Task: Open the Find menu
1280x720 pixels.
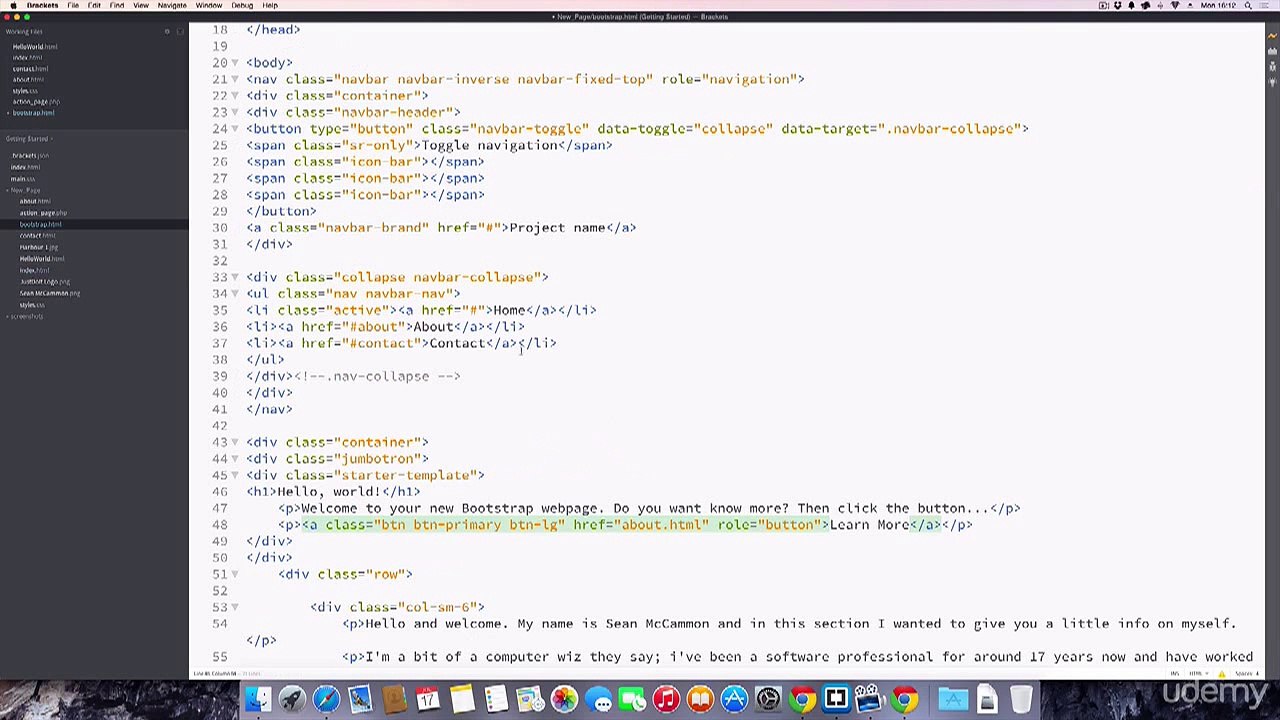Action: click(x=117, y=5)
